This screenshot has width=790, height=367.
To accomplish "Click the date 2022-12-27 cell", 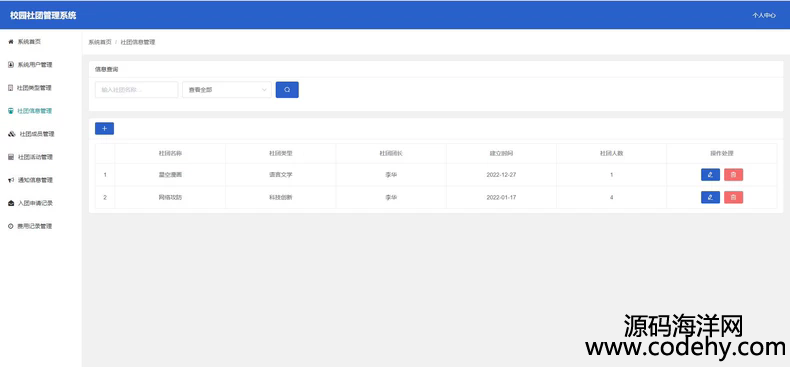I will (501, 175).
